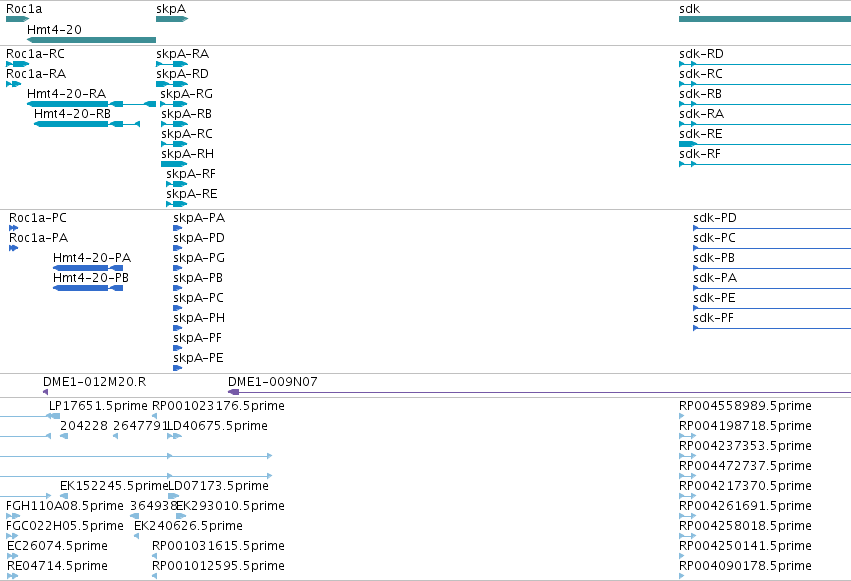Select the EK240626.5prime EST label
This screenshot has width=851, height=581.
[x=188, y=526]
